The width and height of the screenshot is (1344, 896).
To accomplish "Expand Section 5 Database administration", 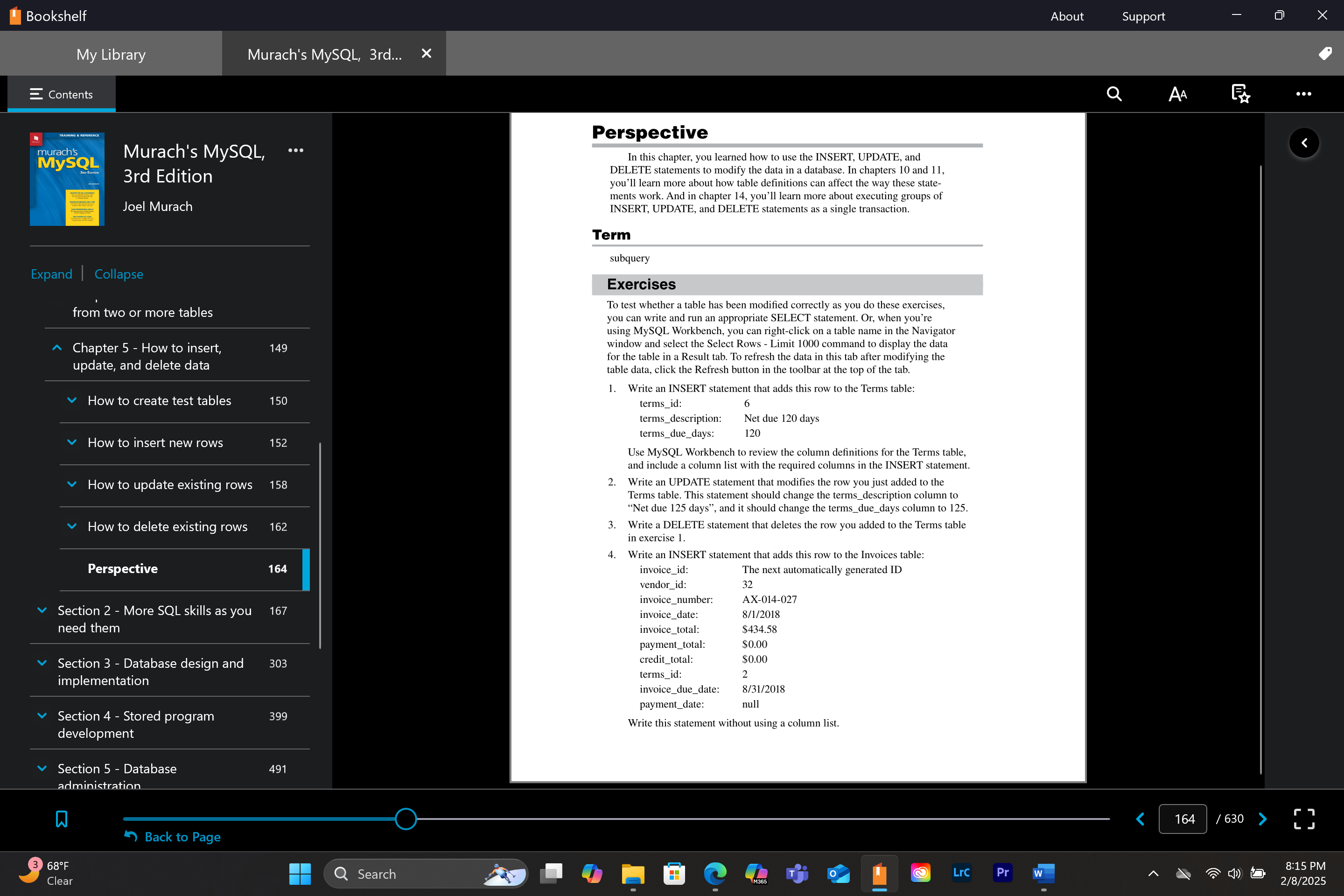I will click(x=42, y=769).
